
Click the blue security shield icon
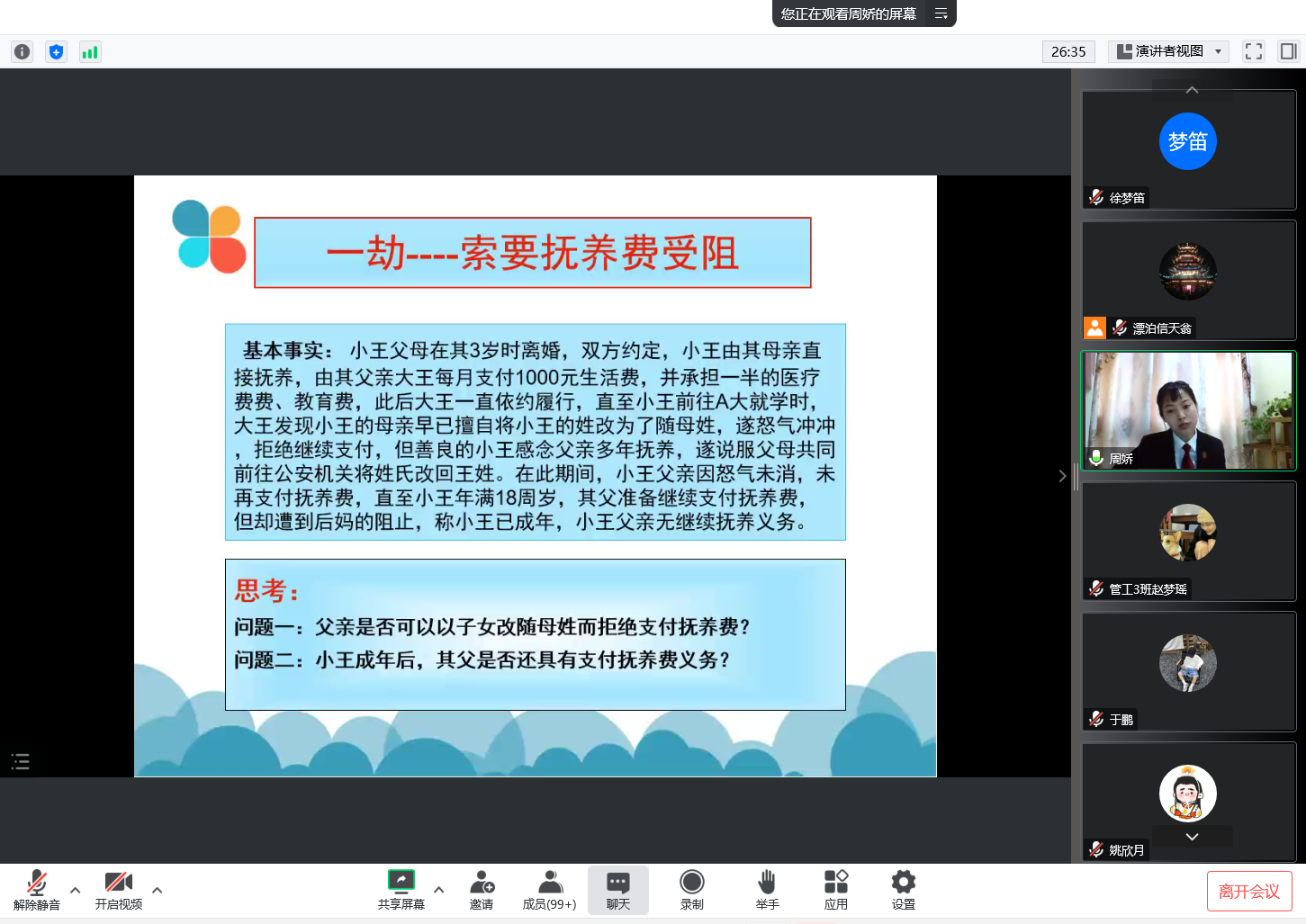(56, 52)
